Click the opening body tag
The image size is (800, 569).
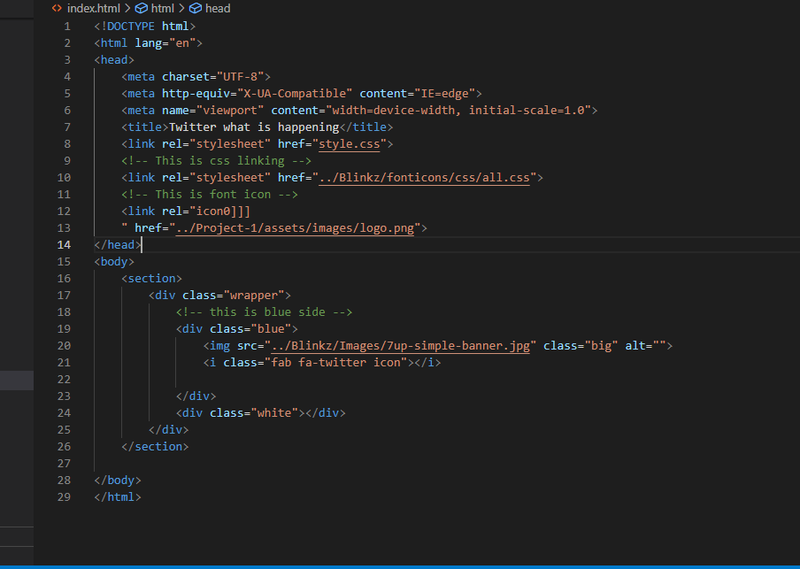(114, 262)
